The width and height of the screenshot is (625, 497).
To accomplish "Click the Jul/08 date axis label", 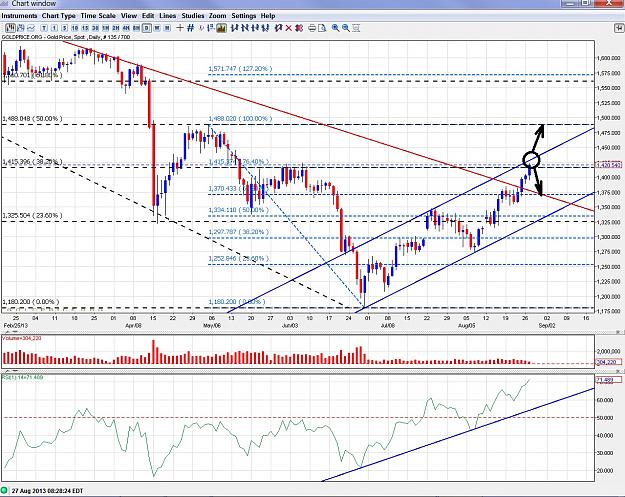I will pyautogui.click(x=387, y=325).
